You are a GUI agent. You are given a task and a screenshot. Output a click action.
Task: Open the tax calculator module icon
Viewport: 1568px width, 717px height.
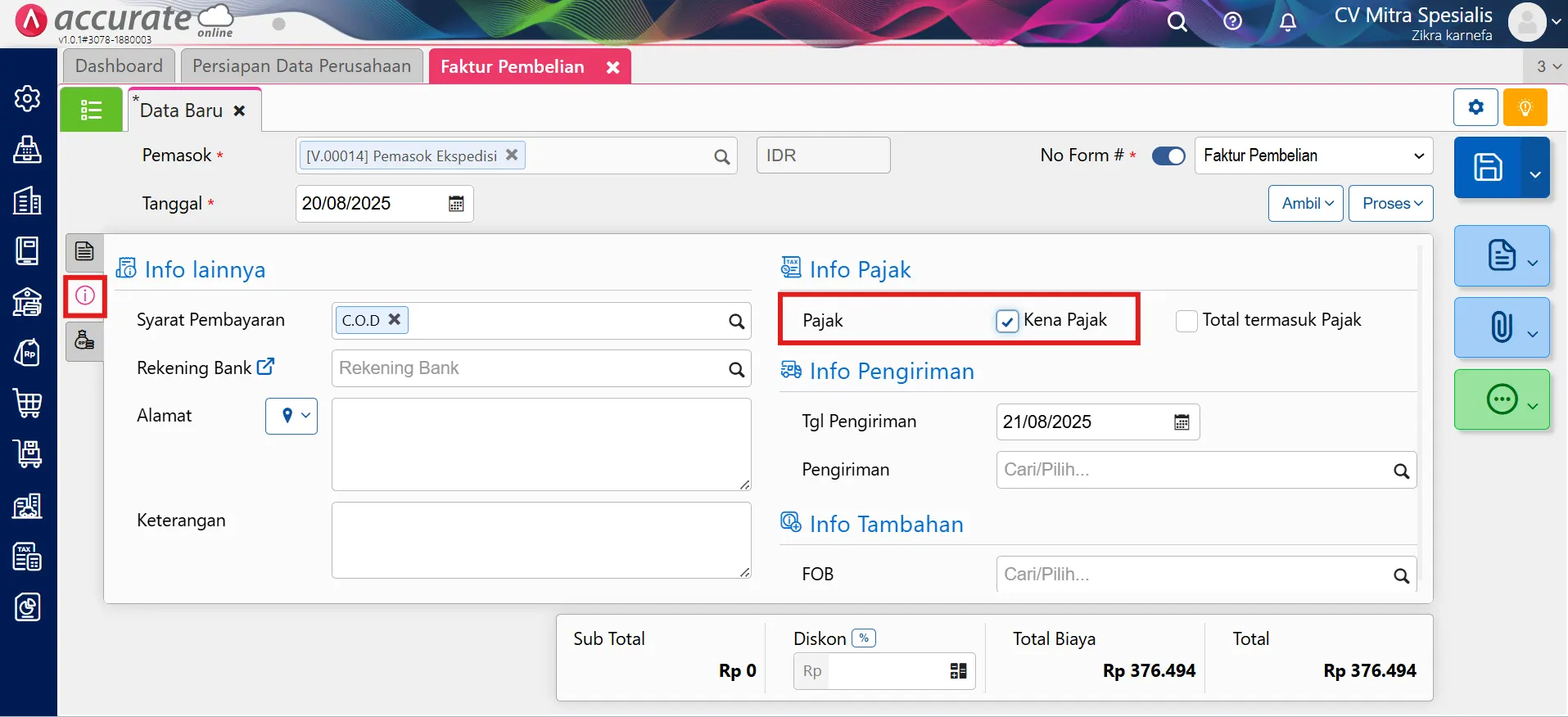pos(28,557)
